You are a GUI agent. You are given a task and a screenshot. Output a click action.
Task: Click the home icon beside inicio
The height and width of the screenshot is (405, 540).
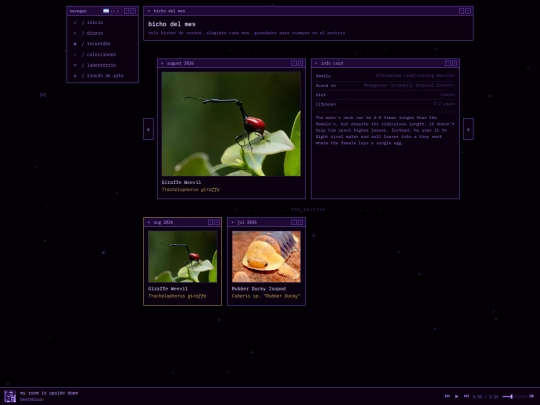[75, 23]
